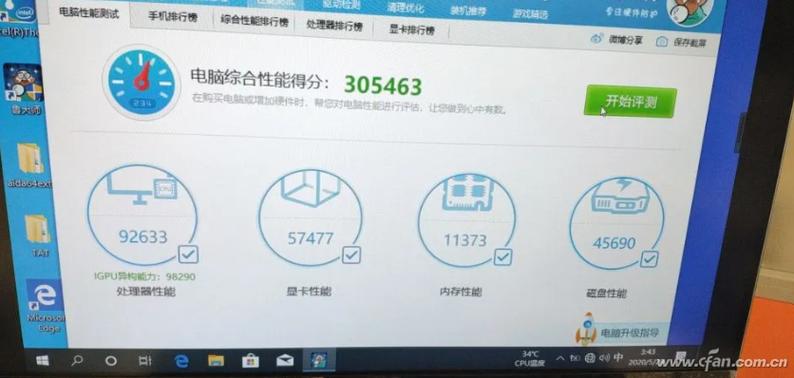Select 游戏精选 in the top navigation

pos(530,14)
